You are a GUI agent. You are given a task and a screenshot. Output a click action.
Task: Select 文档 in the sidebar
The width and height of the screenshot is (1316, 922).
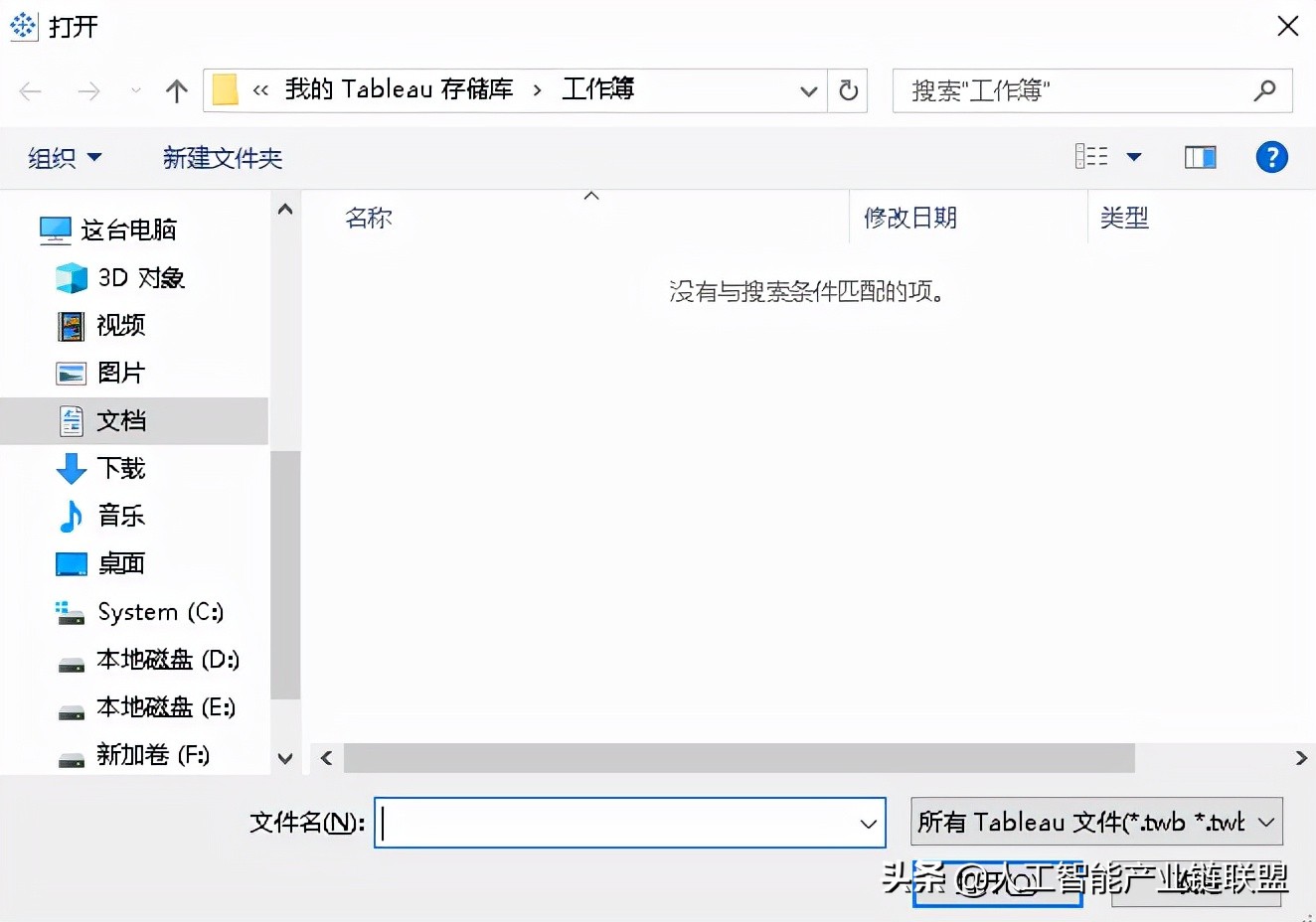(121, 420)
